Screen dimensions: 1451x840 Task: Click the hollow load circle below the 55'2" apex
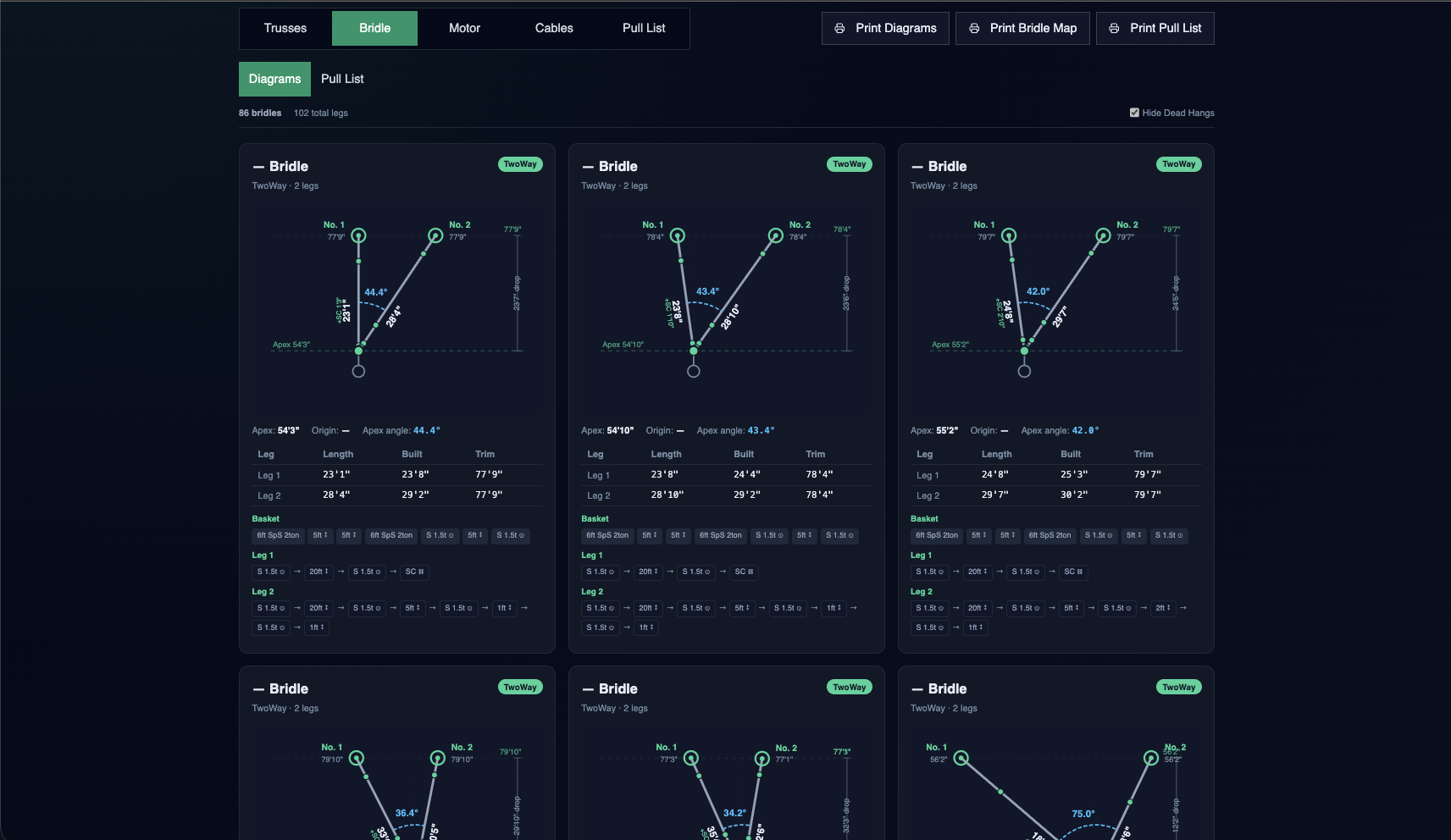tap(1024, 371)
